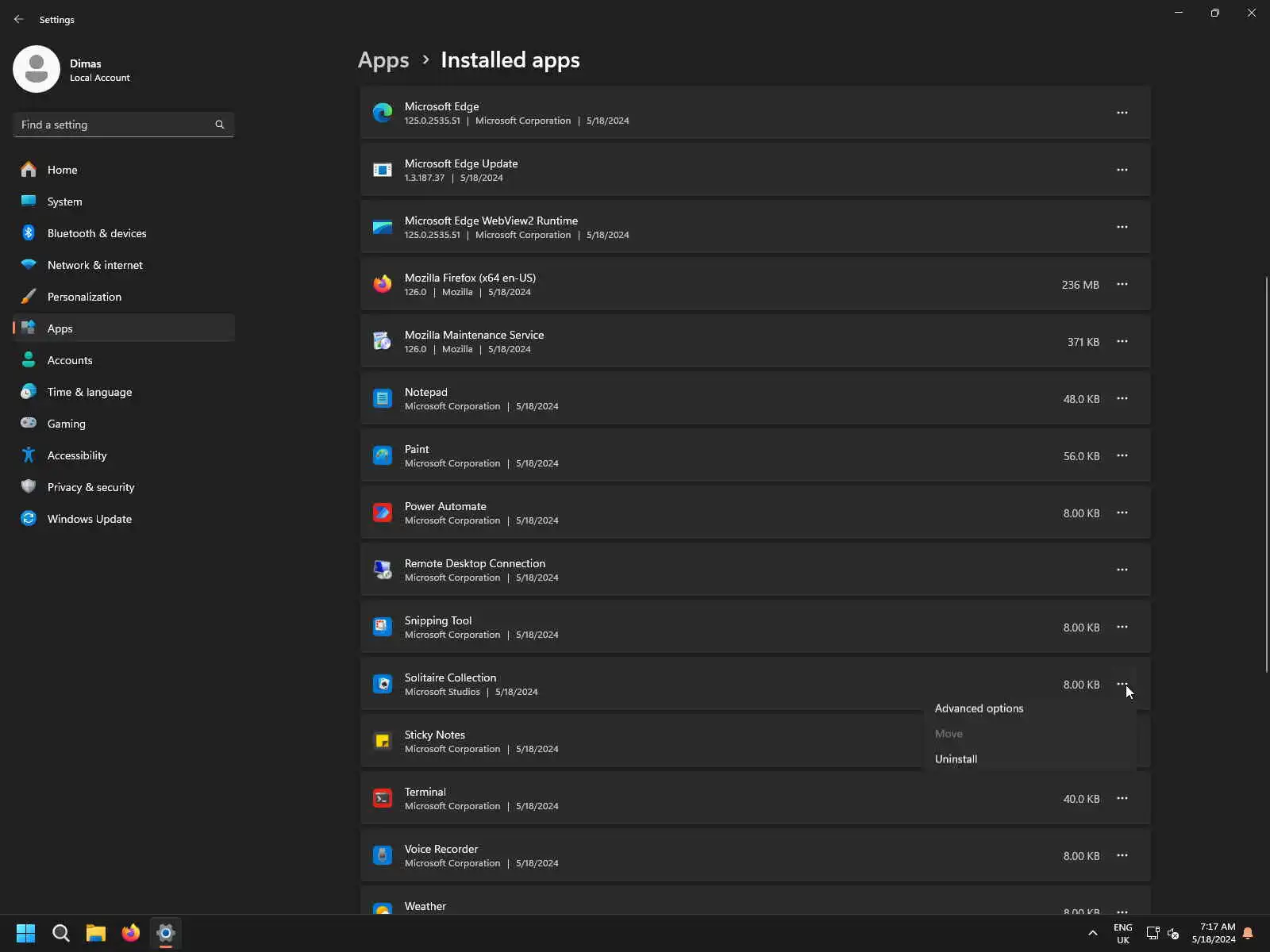This screenshot has width=1270, height=952.
Task: Open Firefox from the taskbar
Action: [x=131, y=933]
